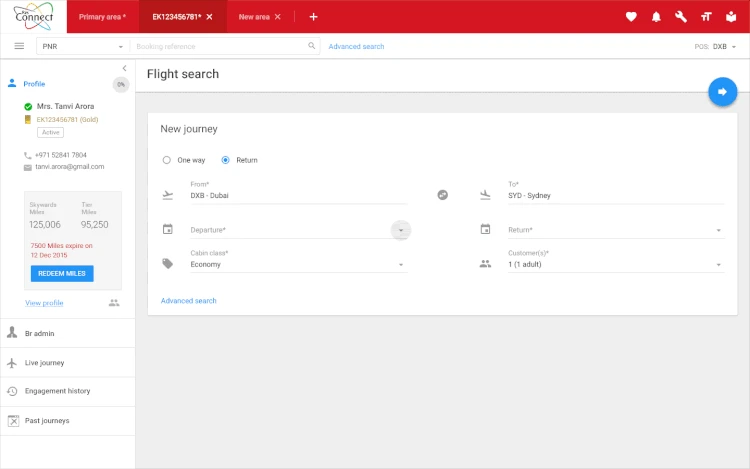
Task: Collapse the left profile sidebar
Action: pyautogui.click(x=124, y=68)
